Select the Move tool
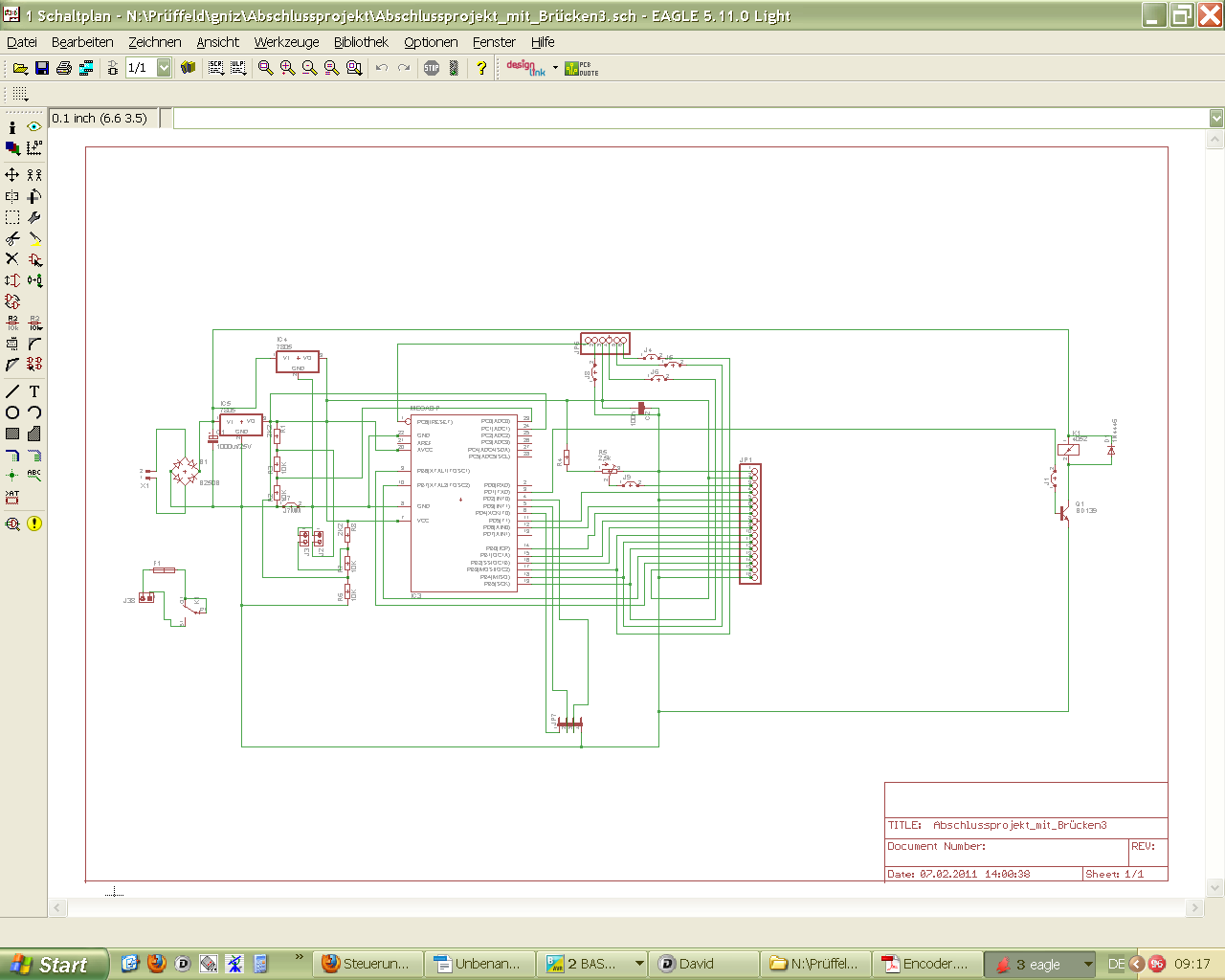The image size is (1225, 980). [12, 175]
